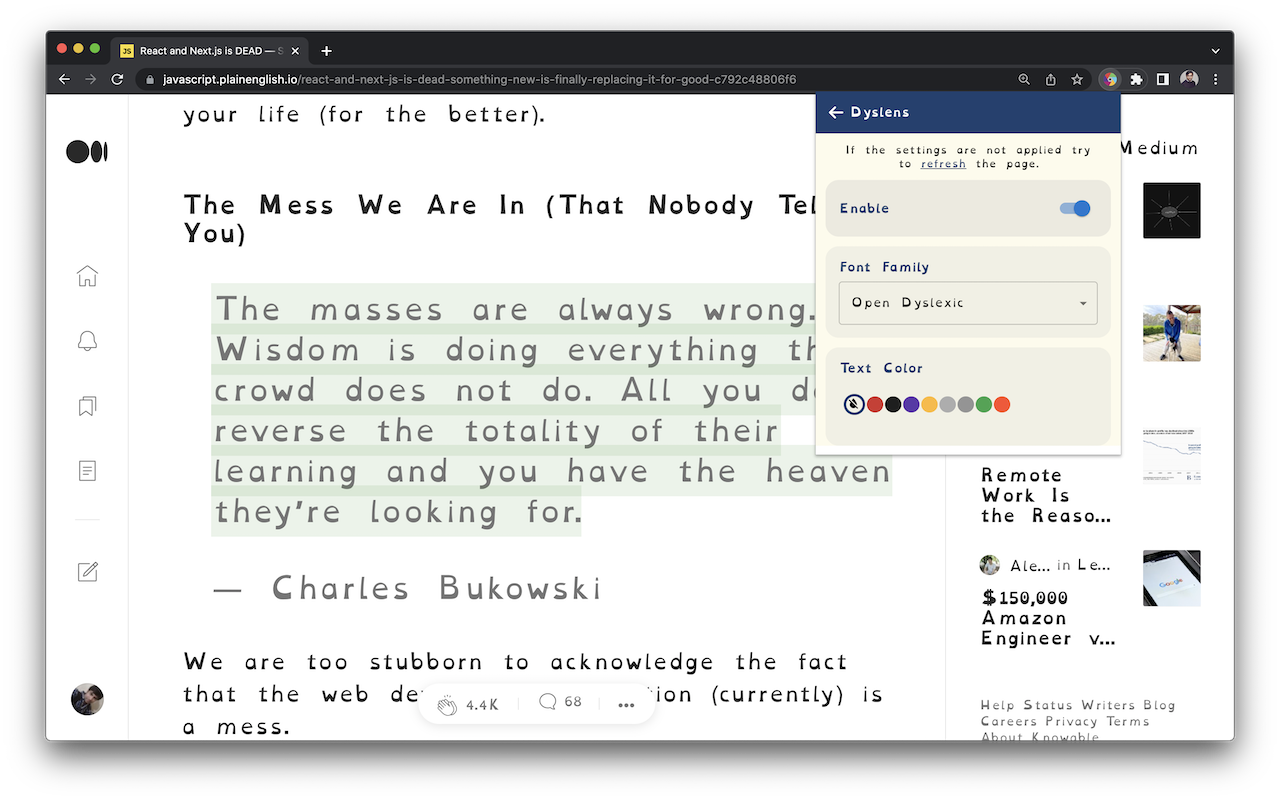The height and width of the screenshot is (800, 1280).
Task: Click the dark spider-like article thumbnail
Action: point(1172,210)
